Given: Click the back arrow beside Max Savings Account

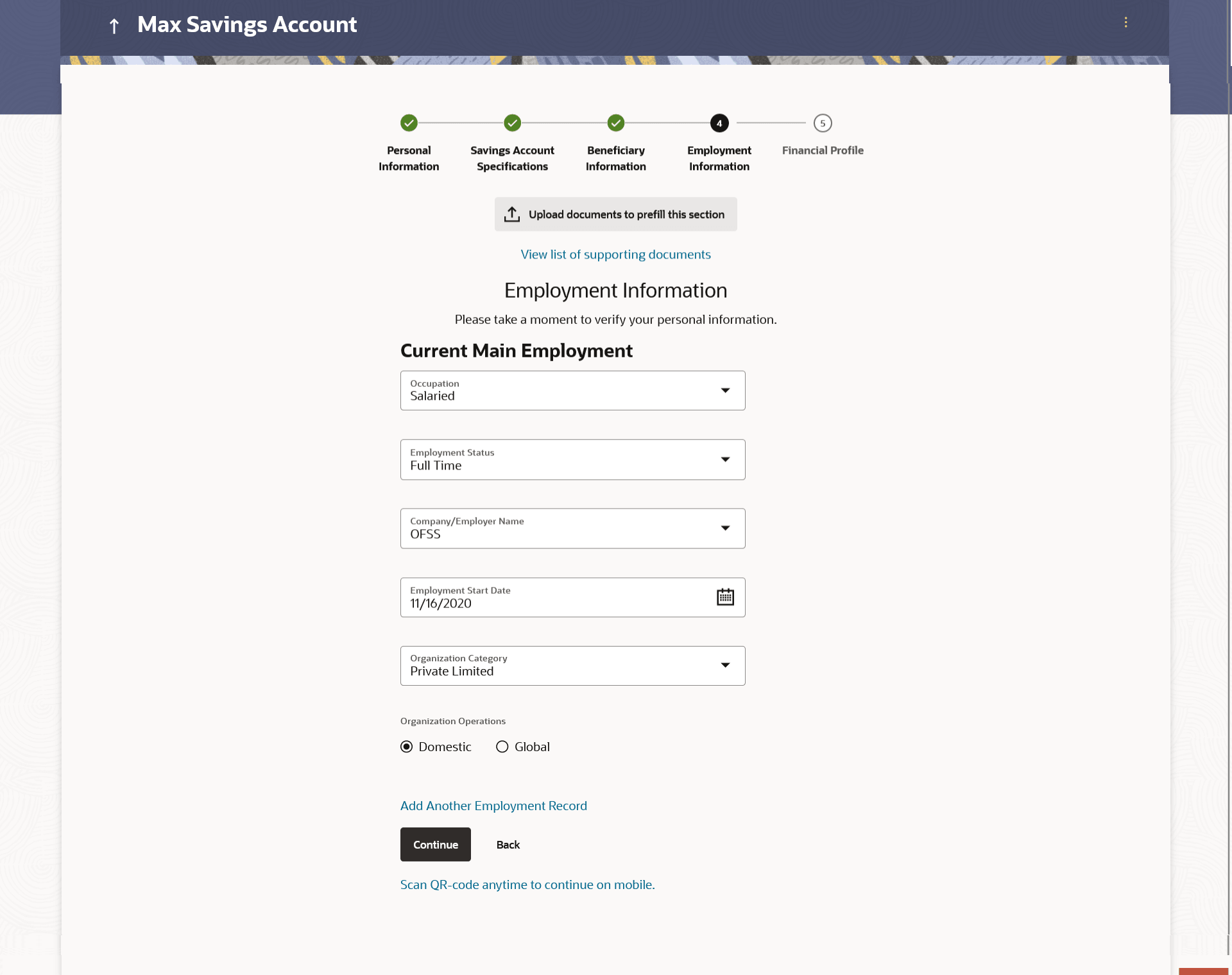Looking at the screenshot, I should pos(114,26).
